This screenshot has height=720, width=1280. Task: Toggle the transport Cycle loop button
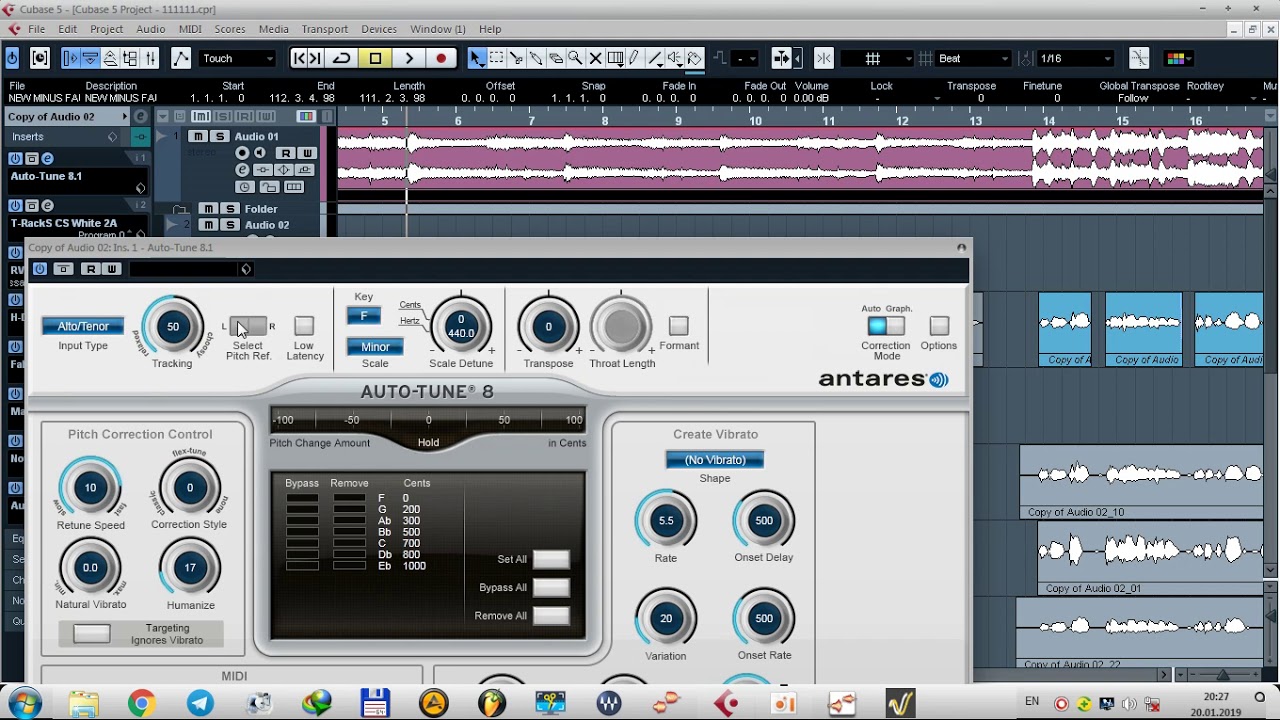pyautogui.click(x=342, y=58)
